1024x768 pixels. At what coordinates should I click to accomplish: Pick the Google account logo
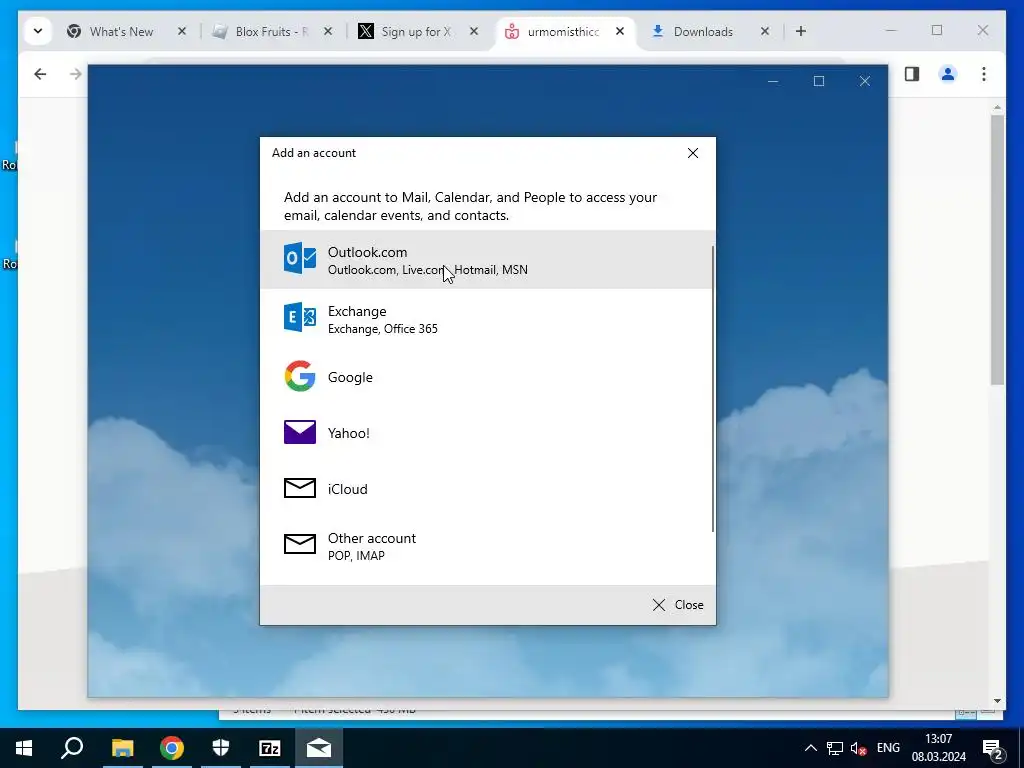[300, 376]
